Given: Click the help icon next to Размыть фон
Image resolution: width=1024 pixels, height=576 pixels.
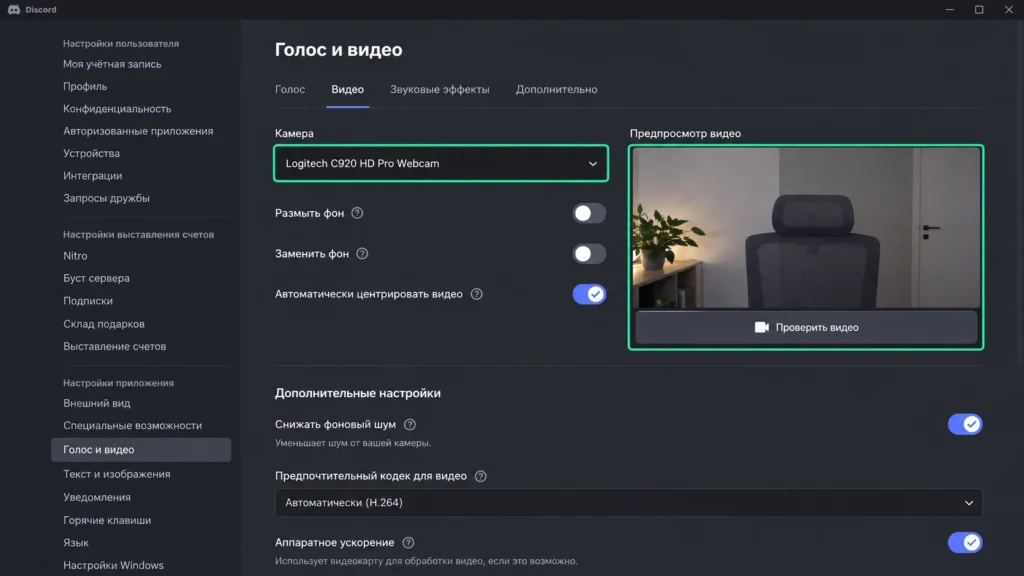Looking at the screenshot, I should point(357,213).
